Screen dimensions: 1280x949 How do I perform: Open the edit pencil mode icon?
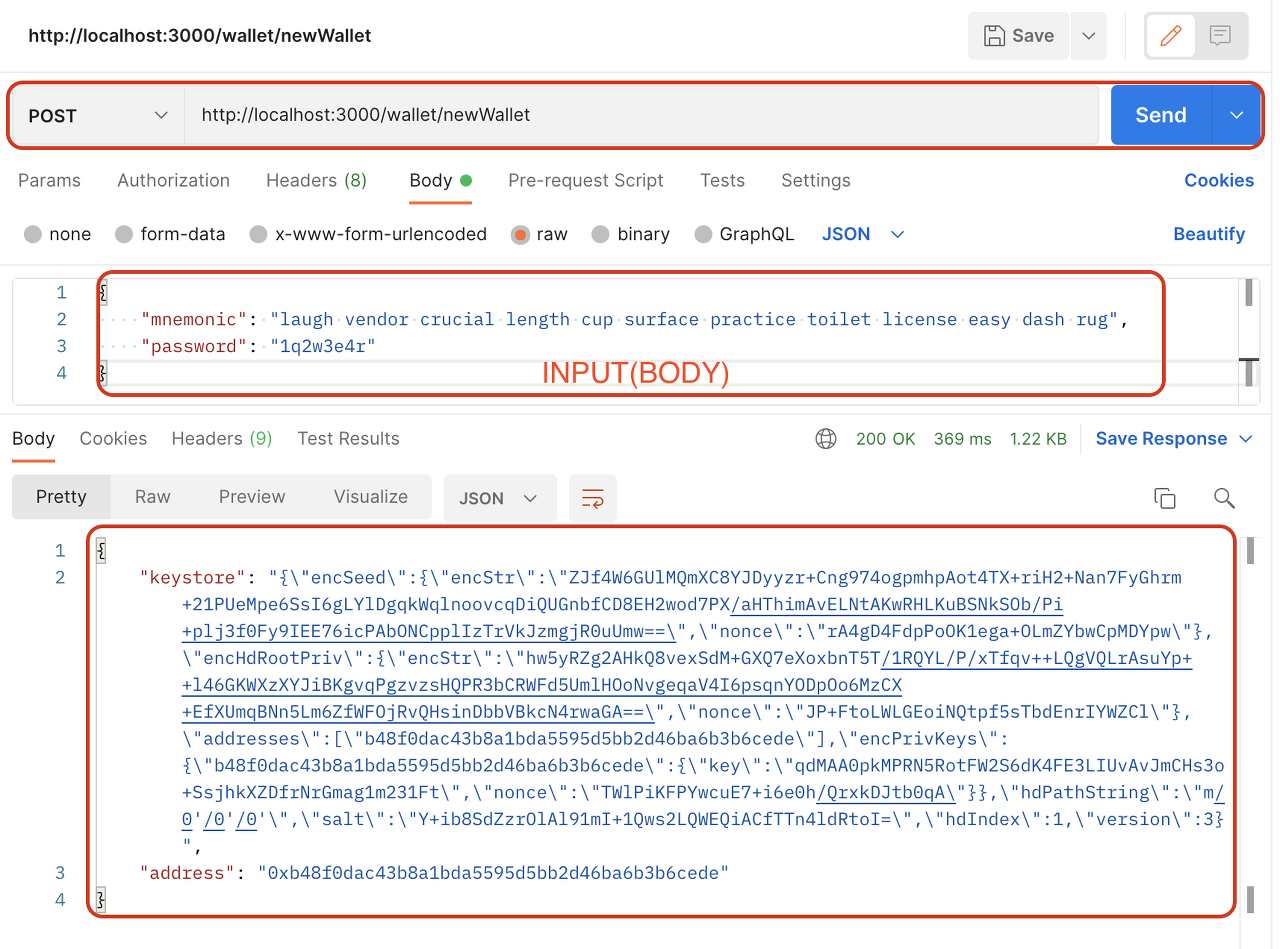[1170, 36]
